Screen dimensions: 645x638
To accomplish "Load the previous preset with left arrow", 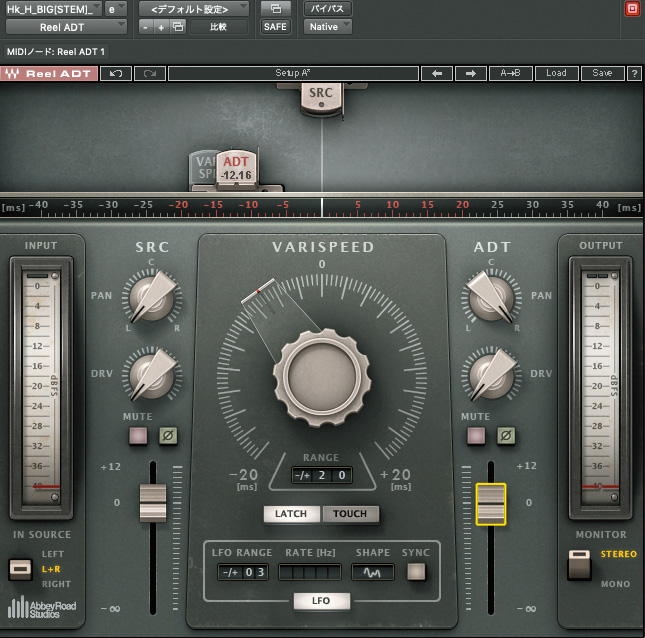I will [x=437, y=74].
